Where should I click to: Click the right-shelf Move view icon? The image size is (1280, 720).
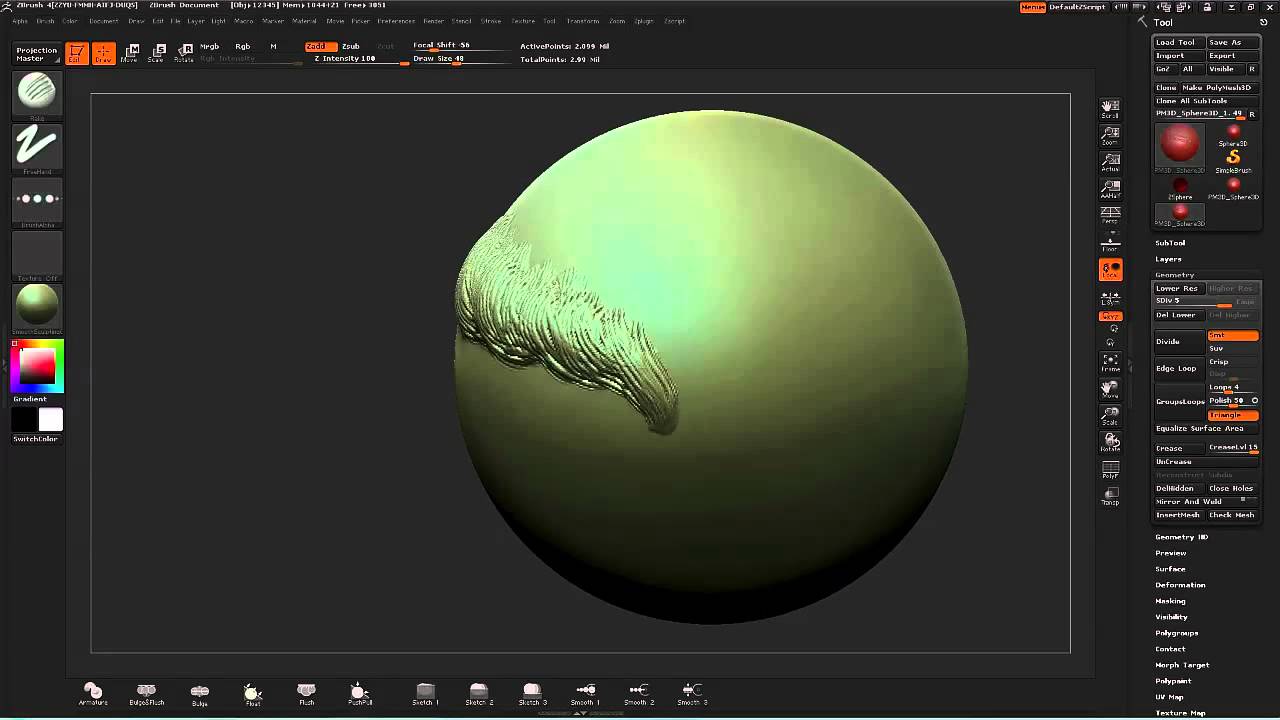point(1110,389)
